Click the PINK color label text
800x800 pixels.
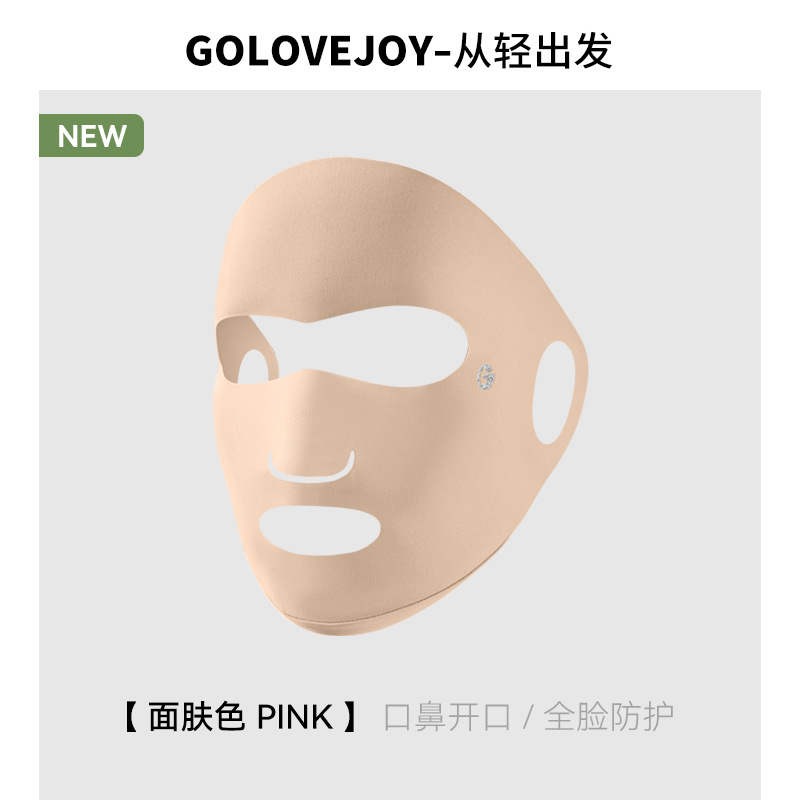[295, 717]
